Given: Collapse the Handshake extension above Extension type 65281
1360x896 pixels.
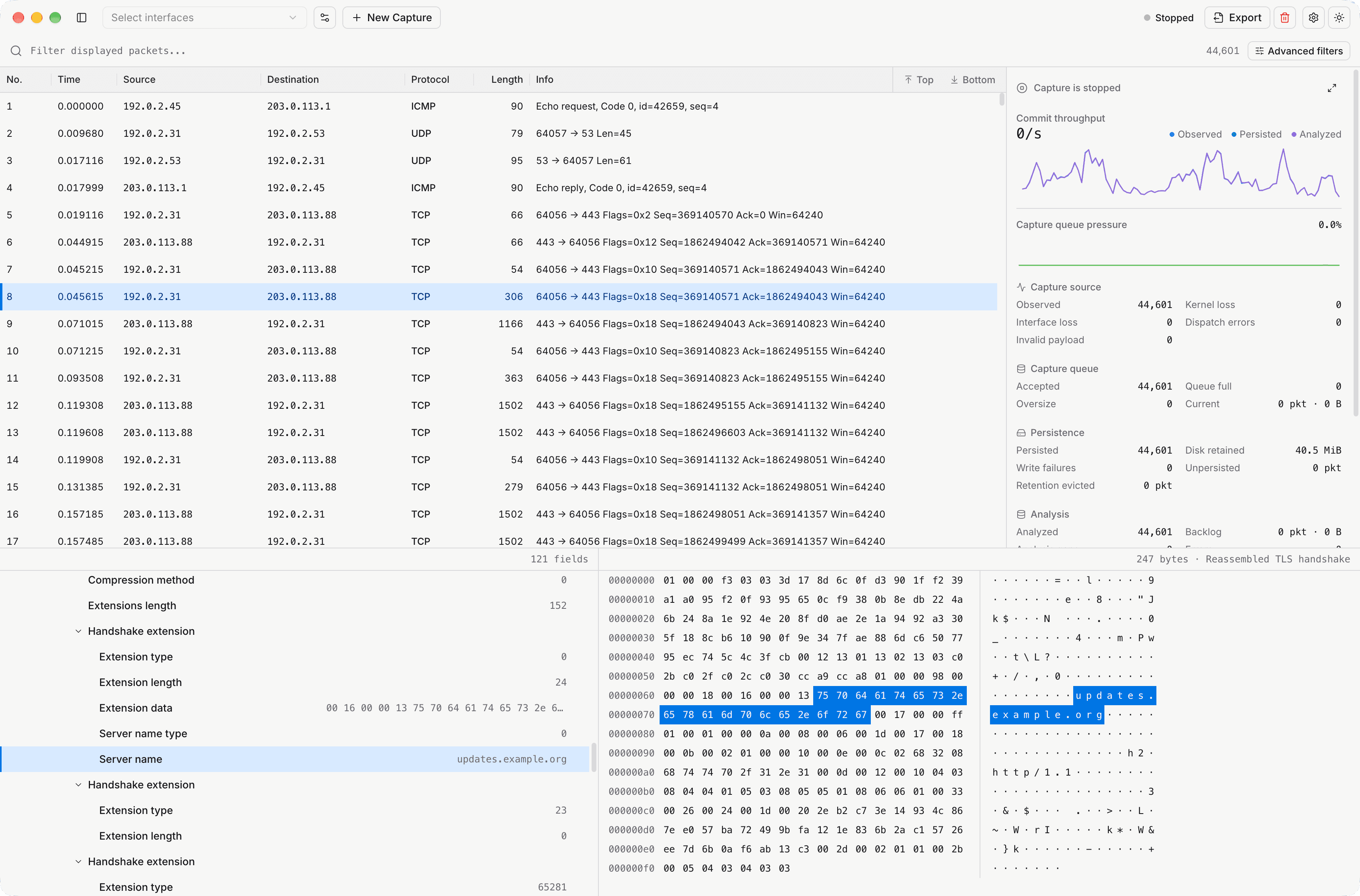Looking at the screenshot, I should pos(78,862).
